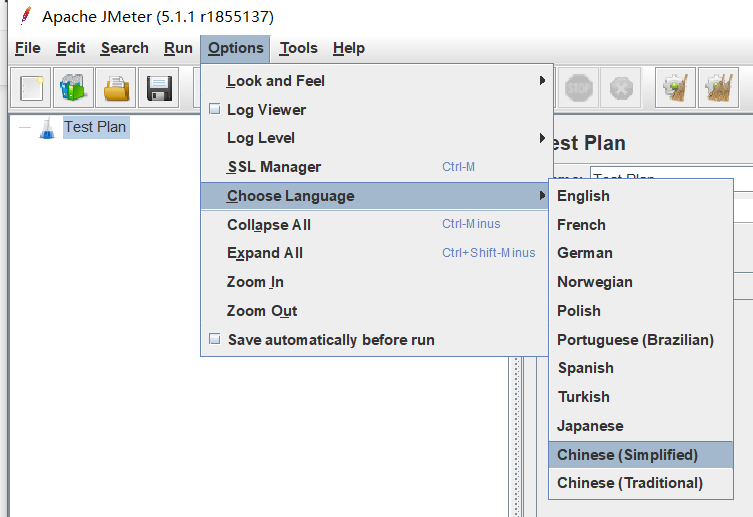The image size is (753, 517).
Task: Close the Options menu
Action: (235, 48)
